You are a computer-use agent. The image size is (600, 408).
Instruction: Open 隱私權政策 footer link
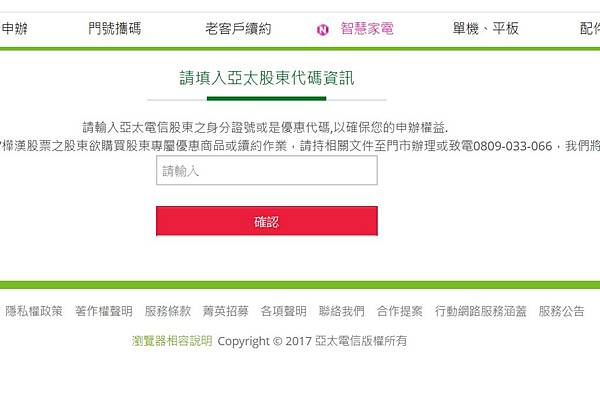click(x=34, y=311)
